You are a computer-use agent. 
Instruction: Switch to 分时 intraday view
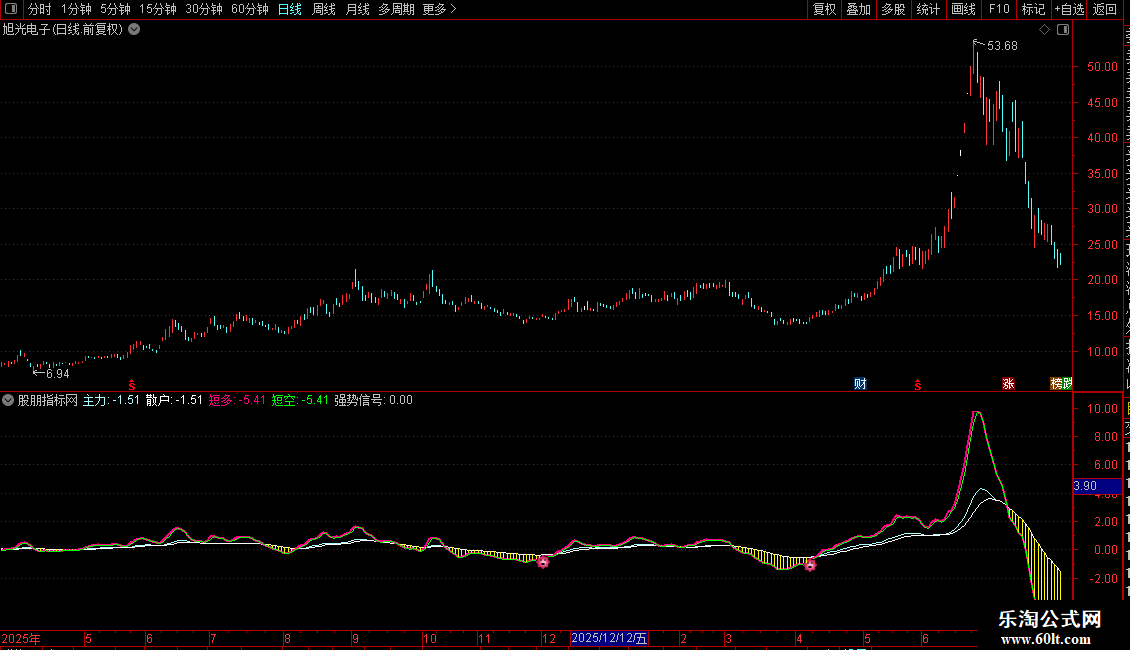[x=40, y=9]
